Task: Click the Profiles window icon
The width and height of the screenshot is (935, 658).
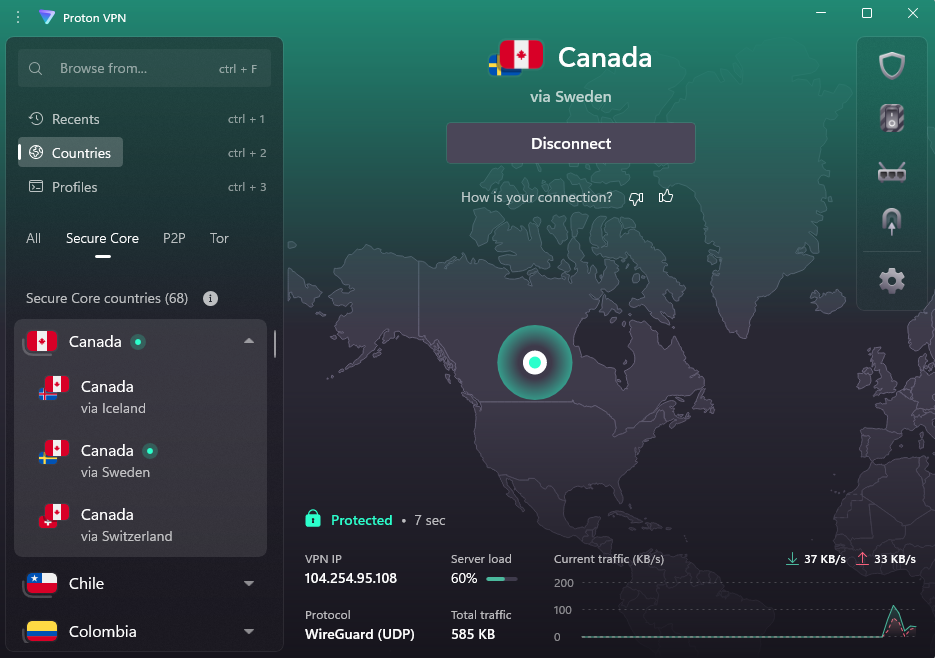Action: coord(36,186)
